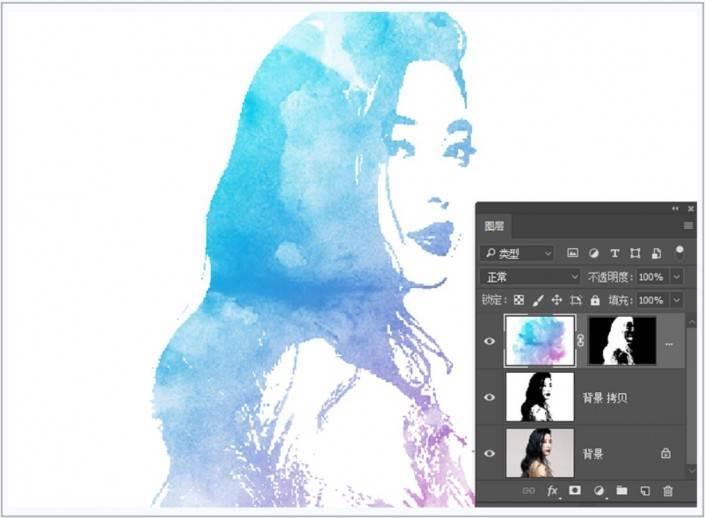Filter for adjustment layers icon
Viewport: 705px width, 518px height.
click(x=593, y=253)
